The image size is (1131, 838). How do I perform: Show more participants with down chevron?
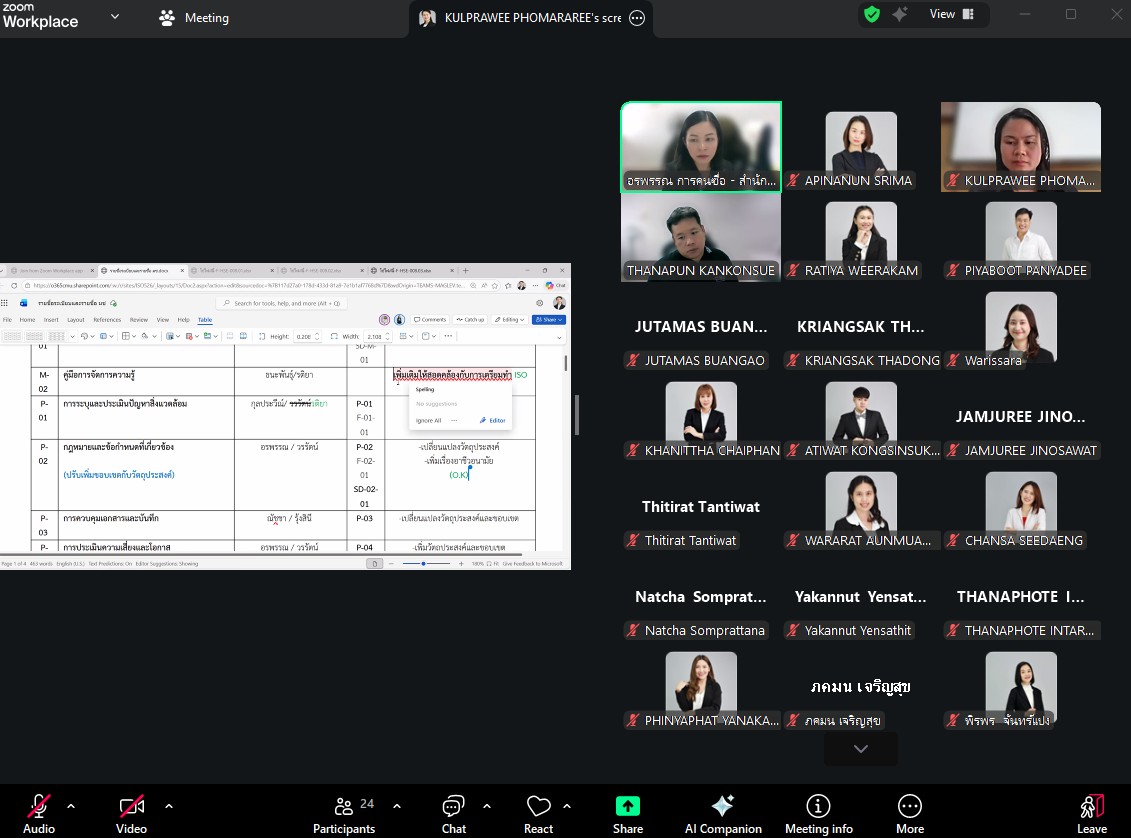tap(860, 749)
